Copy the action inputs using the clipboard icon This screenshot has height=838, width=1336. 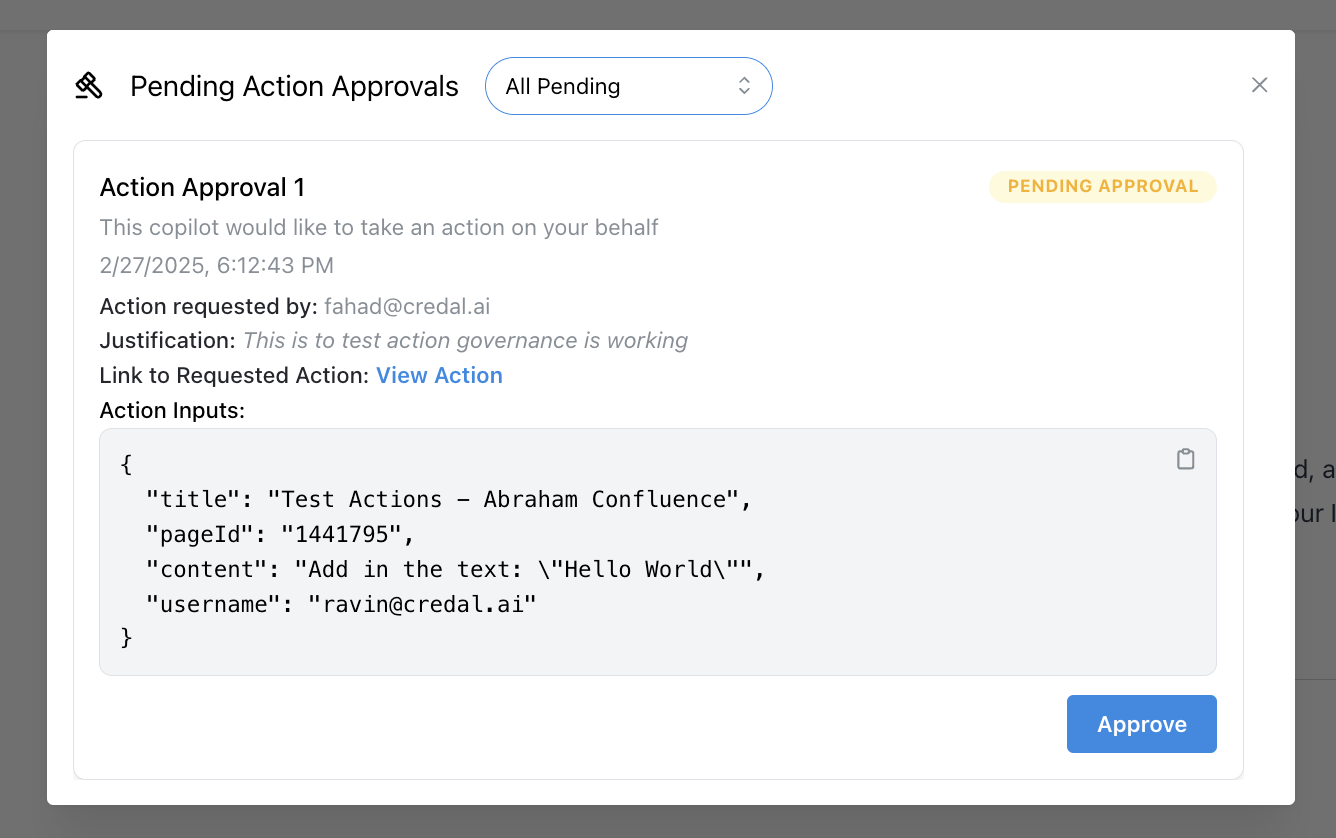coord(1186,458)
